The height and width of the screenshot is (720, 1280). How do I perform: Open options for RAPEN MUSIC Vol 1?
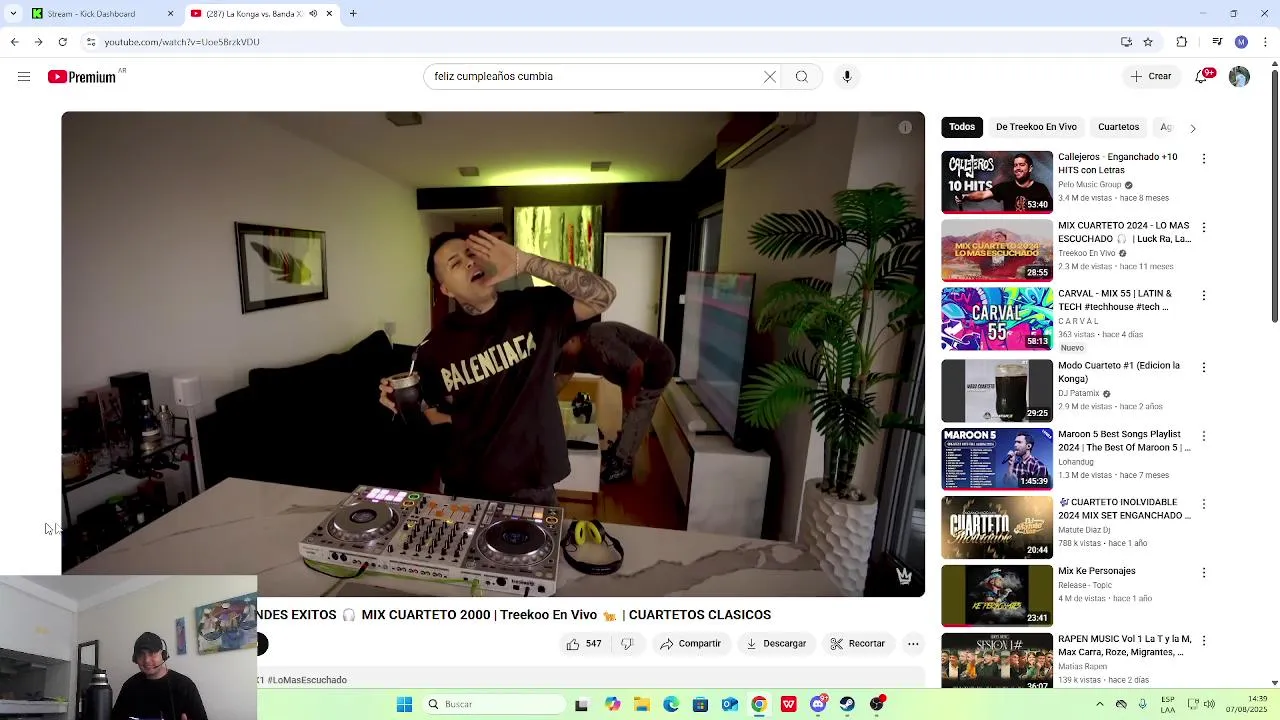click(1204, 641)
